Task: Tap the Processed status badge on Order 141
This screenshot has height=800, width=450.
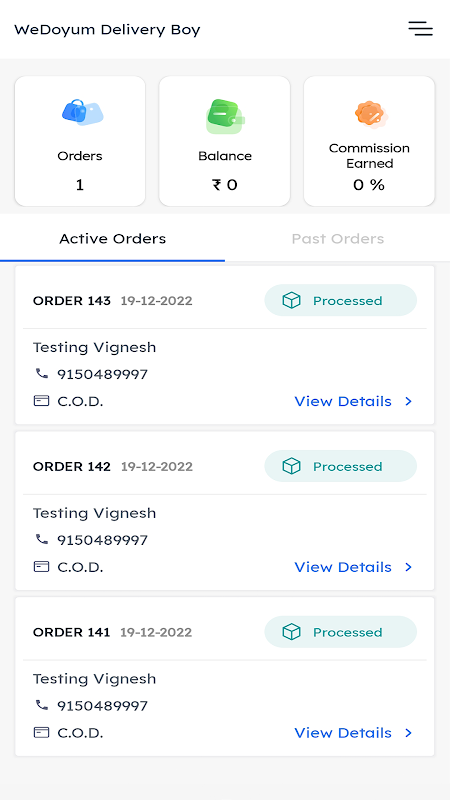Action: [340, 632]
